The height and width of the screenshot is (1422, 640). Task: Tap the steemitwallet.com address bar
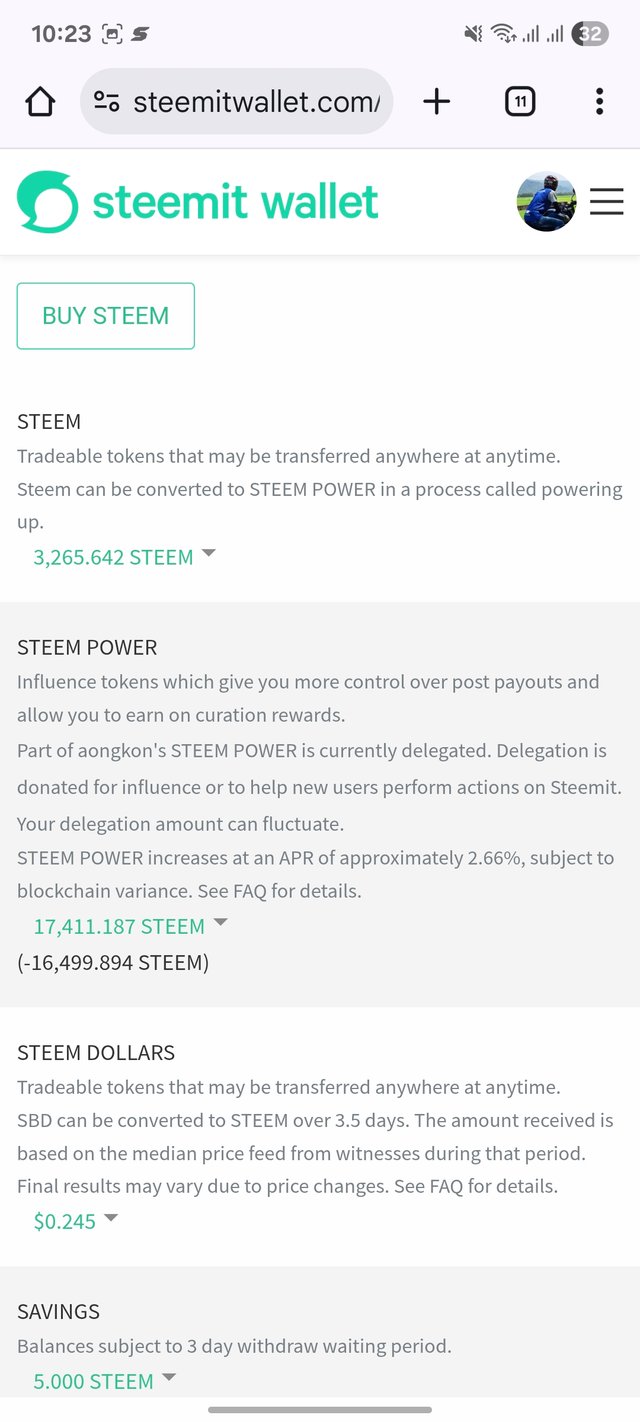(256, 101)
